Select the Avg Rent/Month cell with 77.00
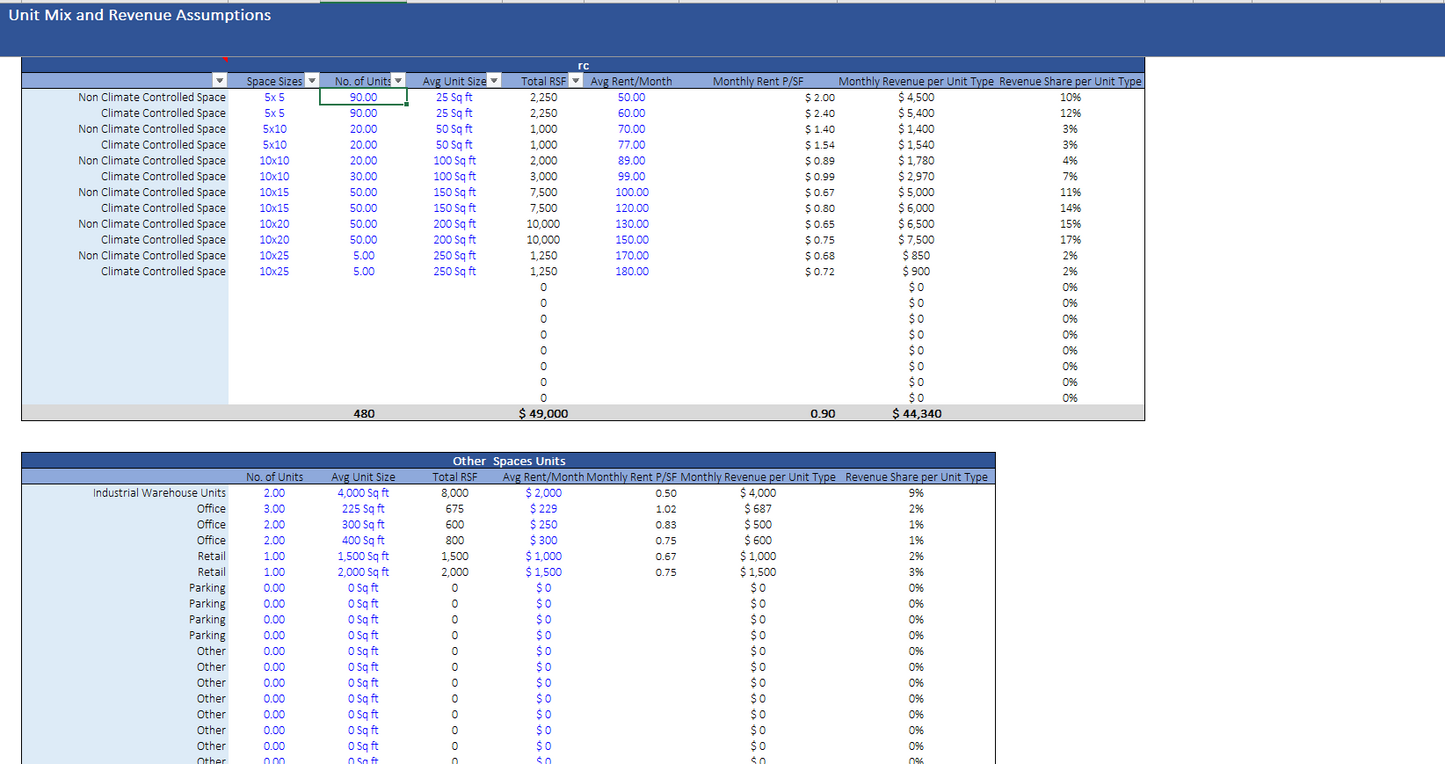 tap(631, 145)
